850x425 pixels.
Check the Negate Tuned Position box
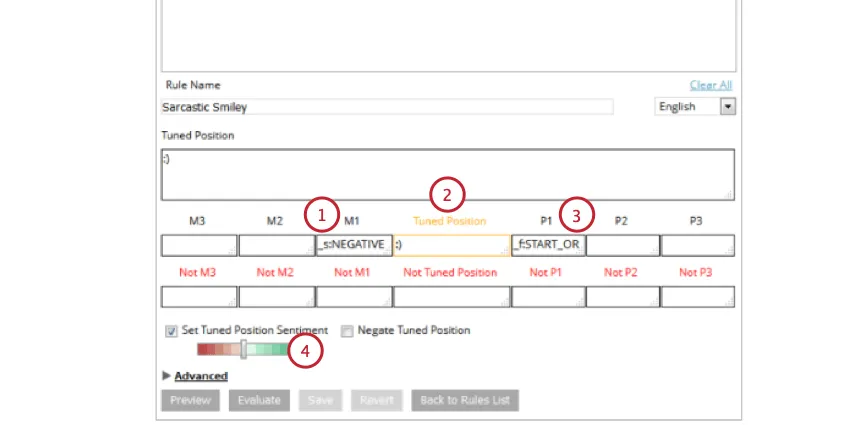[x=347, y=331]
